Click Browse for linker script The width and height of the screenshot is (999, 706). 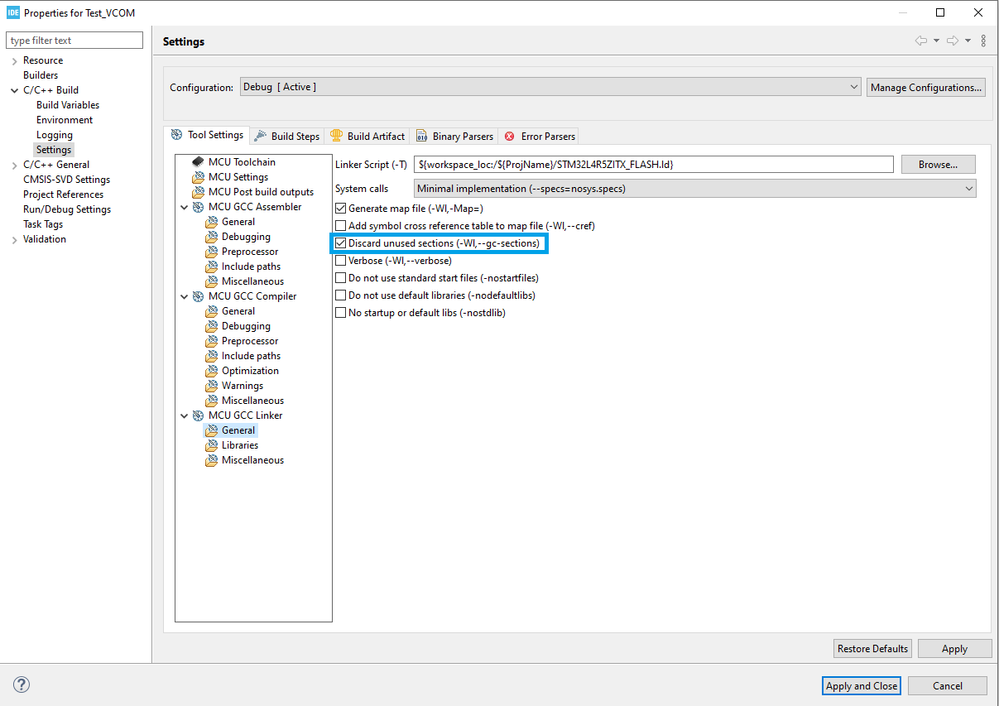point(938,164)
